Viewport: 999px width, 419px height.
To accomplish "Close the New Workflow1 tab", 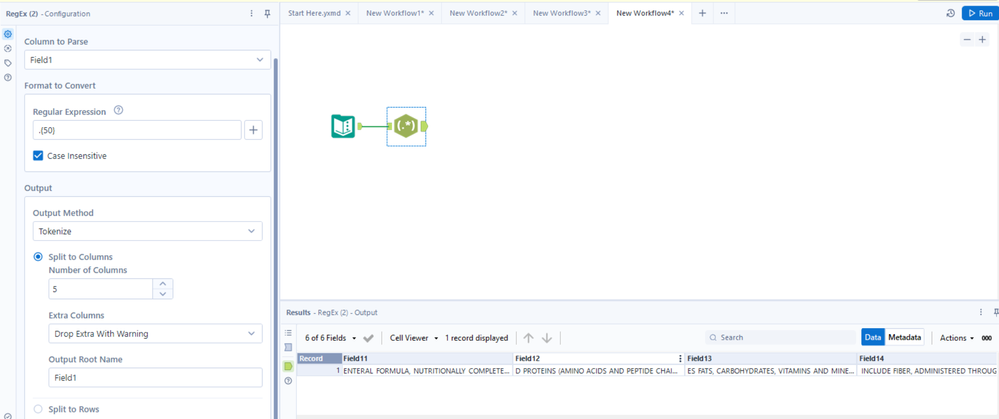I will pyautogui.click(x=431, y=13).
